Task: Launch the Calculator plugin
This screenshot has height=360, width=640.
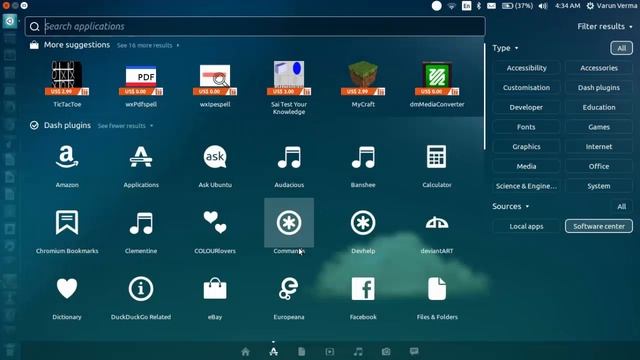Action: pyautogui.click(x=437, y=157)
